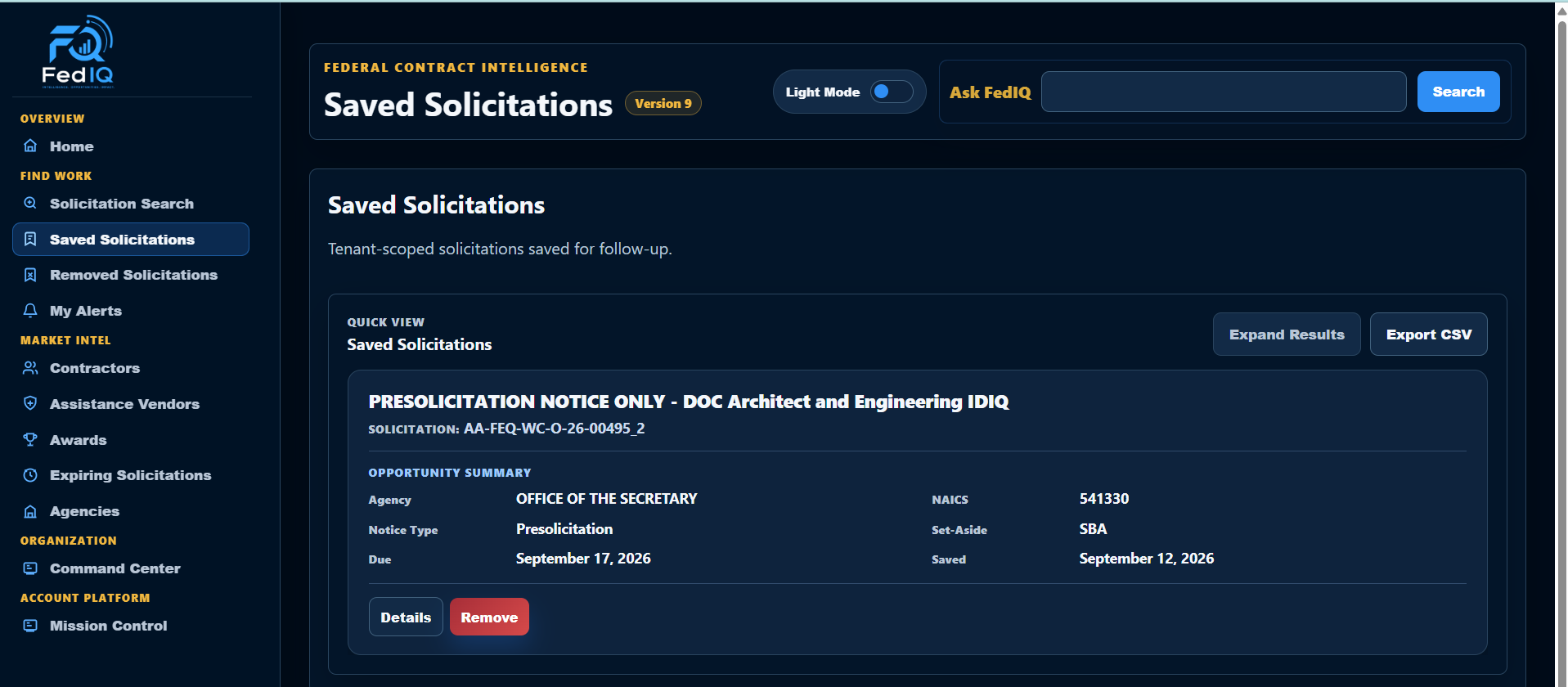This screenshot has height=687, width=1568.
Task: Focus the Ask FedIQ input field
Action: pyautogui.click(x=1224, y=92)
